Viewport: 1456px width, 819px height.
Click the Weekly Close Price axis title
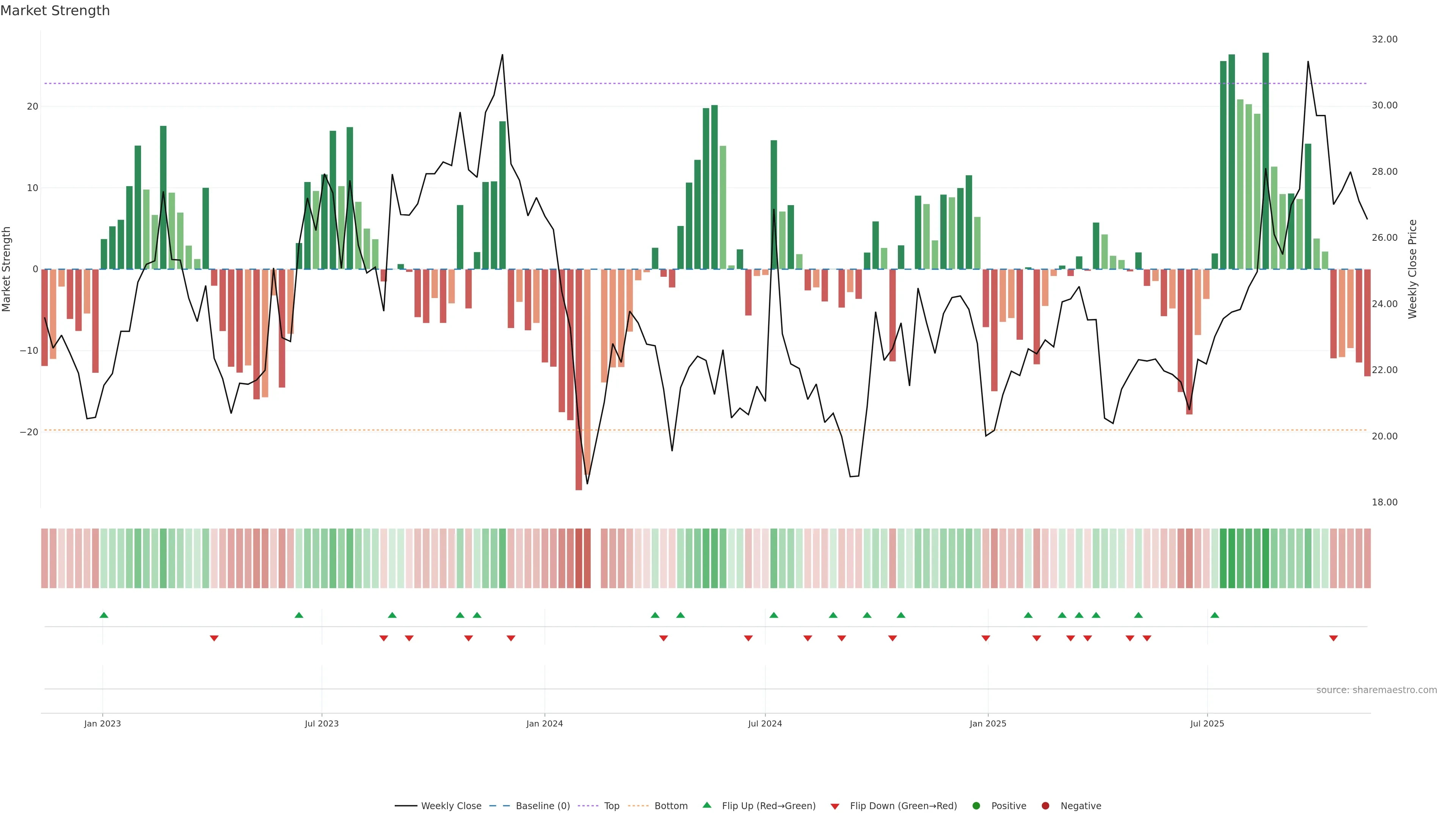coord(1412,269)
